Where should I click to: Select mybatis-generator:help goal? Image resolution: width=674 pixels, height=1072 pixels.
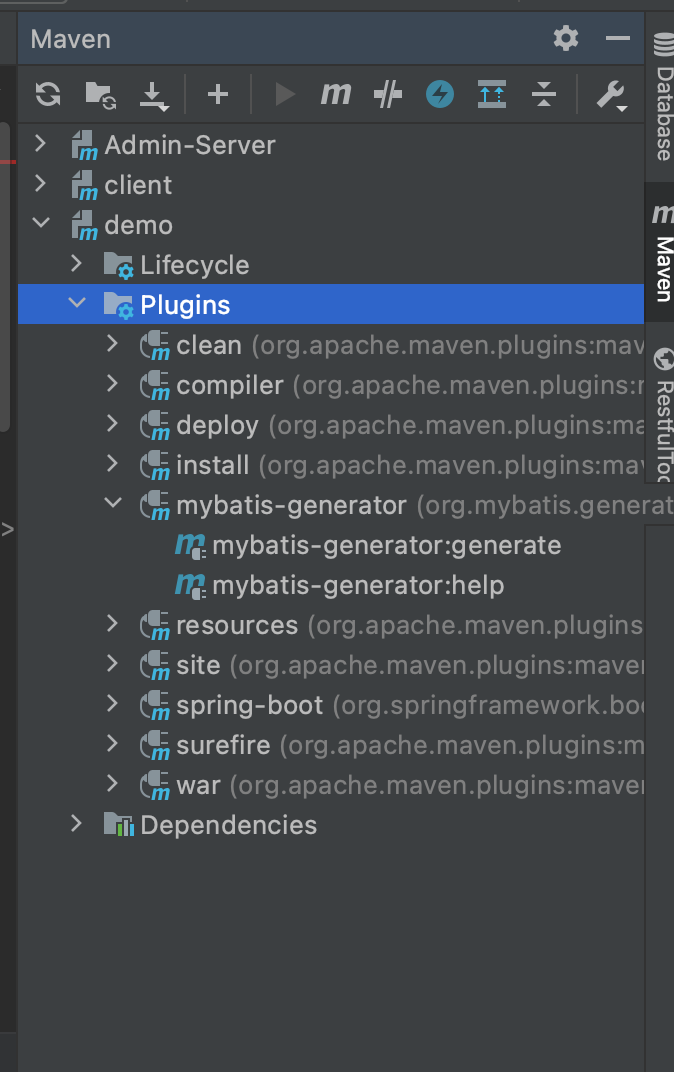point(358,586)
